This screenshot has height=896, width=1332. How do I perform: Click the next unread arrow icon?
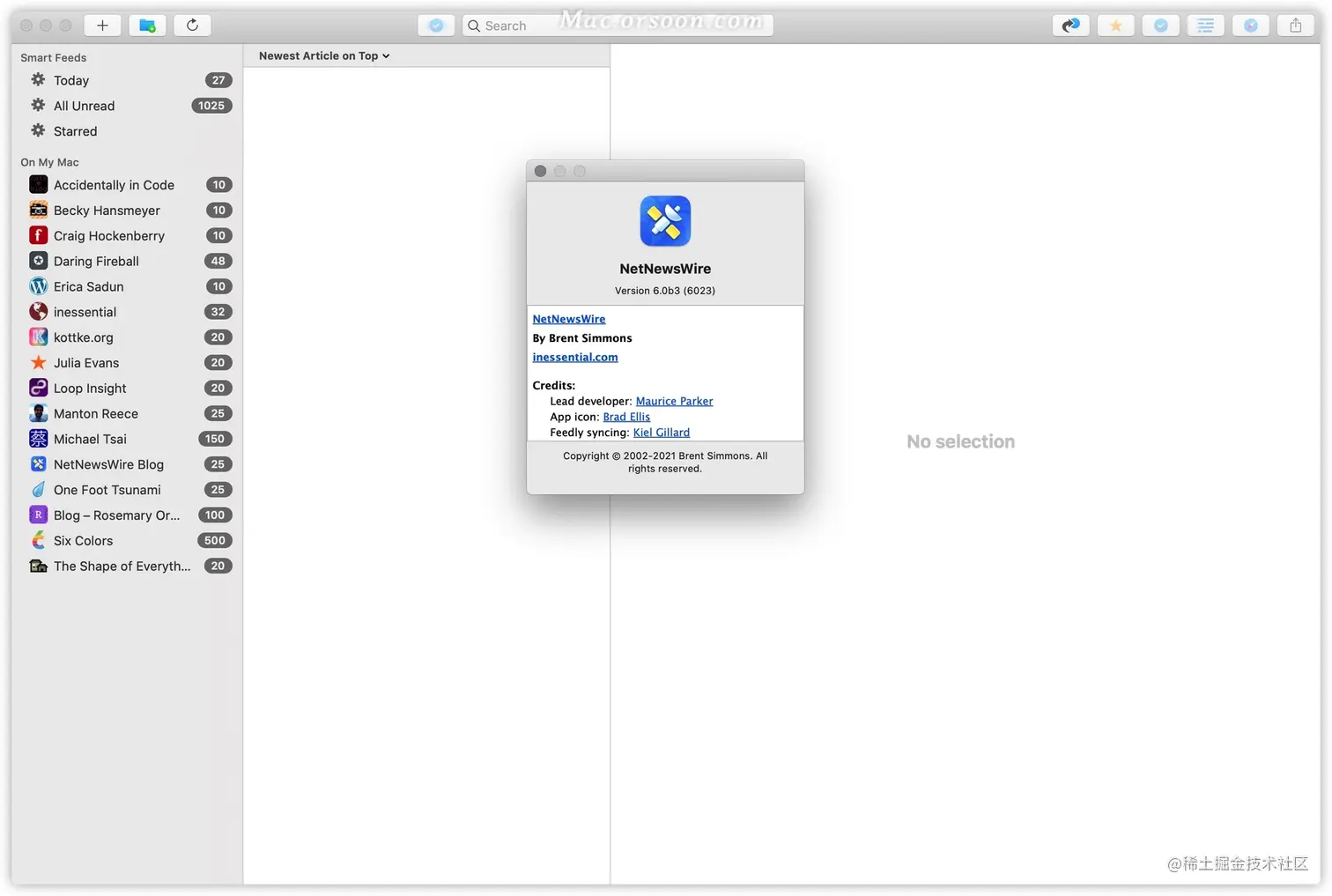tap(1070, 26)
